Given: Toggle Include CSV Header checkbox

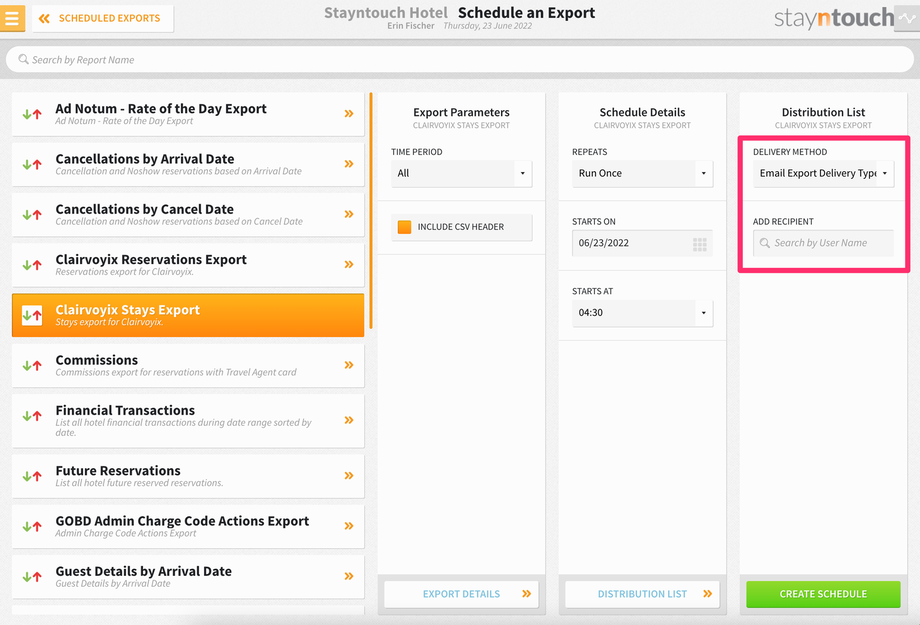Looking at the screenshot, I should [x=404, y=227].
